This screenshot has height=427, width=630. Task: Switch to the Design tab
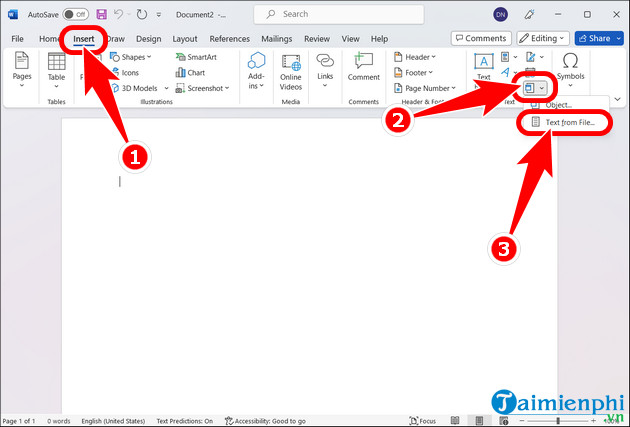[x=148, y=39]
